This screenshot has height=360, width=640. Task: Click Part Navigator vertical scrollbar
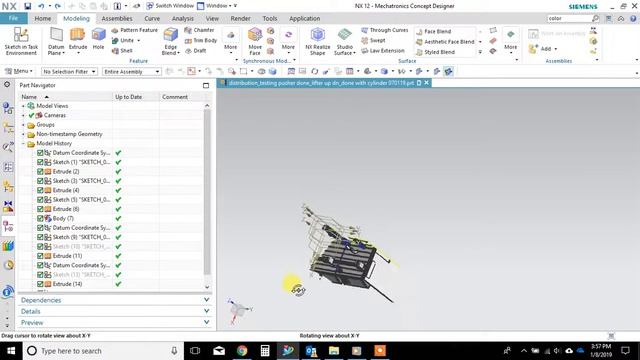click(x=207, y=192)
